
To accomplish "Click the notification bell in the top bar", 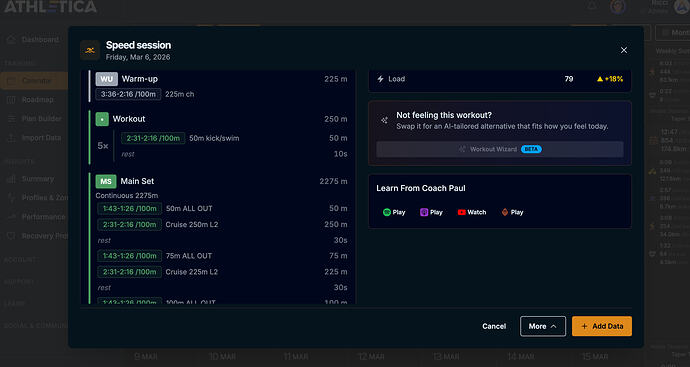I will click(x=592, y=6).
